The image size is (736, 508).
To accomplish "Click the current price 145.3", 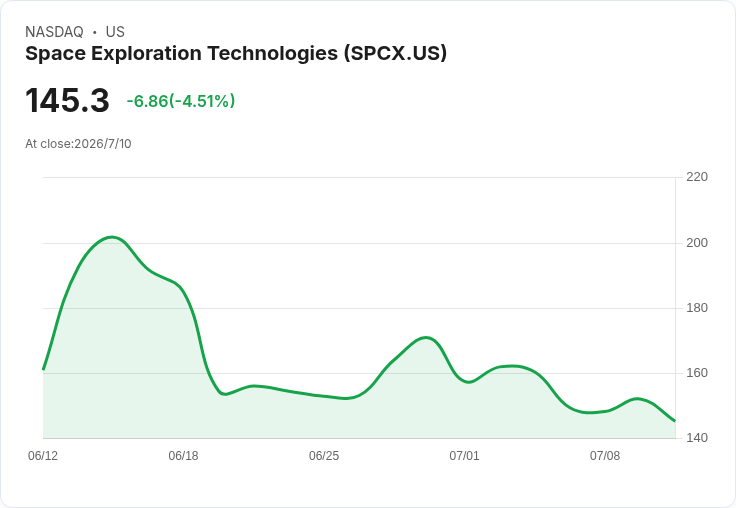I will (67, 100).
